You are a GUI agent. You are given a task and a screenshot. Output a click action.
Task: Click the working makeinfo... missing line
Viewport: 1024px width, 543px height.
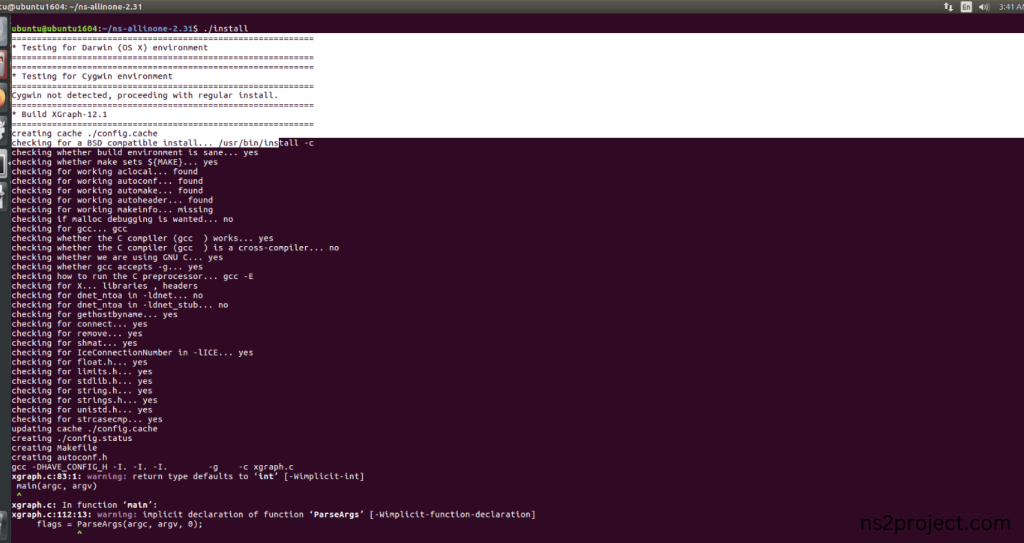click(x=112, y=210)
